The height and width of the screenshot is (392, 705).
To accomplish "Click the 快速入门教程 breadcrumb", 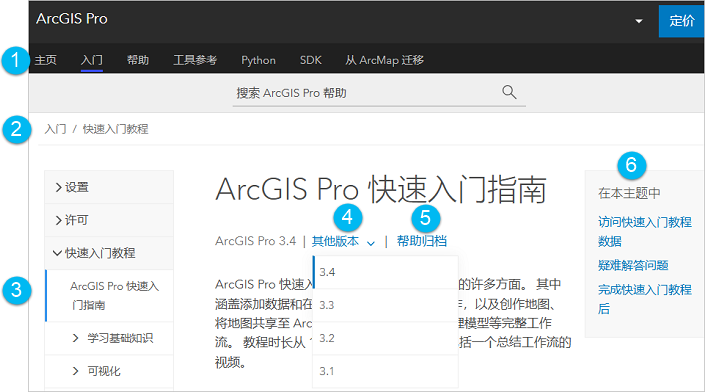I will pyautogui.click(x=116, y=129).
